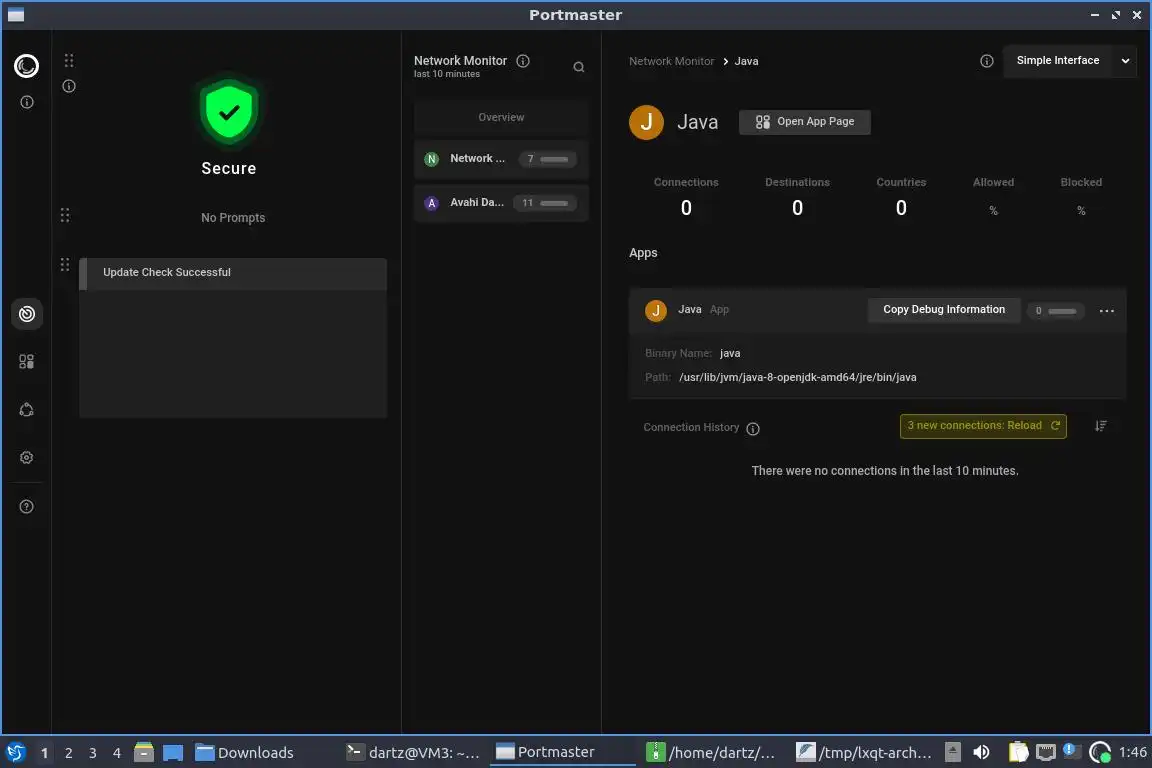Open the Downloads window in taskbar
The width and height of the screenshot is (1152, 768).
(245, 753)
